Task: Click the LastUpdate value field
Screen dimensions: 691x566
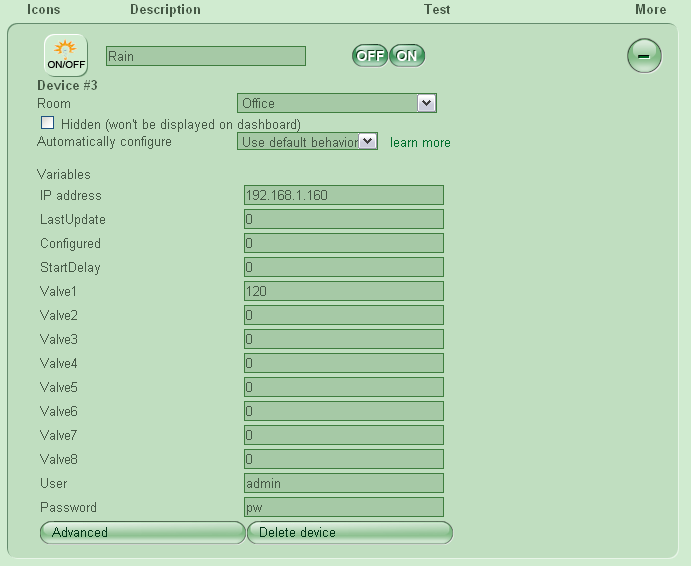Action: pos(343,219)
